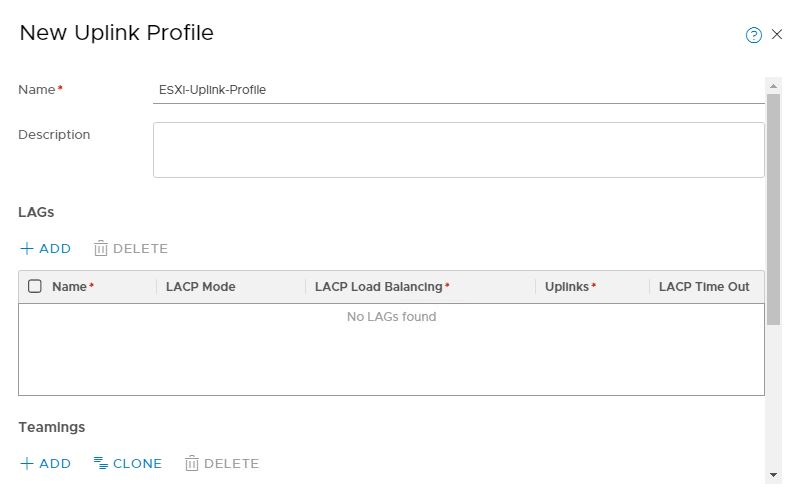Viewport: 797px width, 495px height.
Task: Close the New Uplink Profile dialog
Action: [x=777, y=35]
